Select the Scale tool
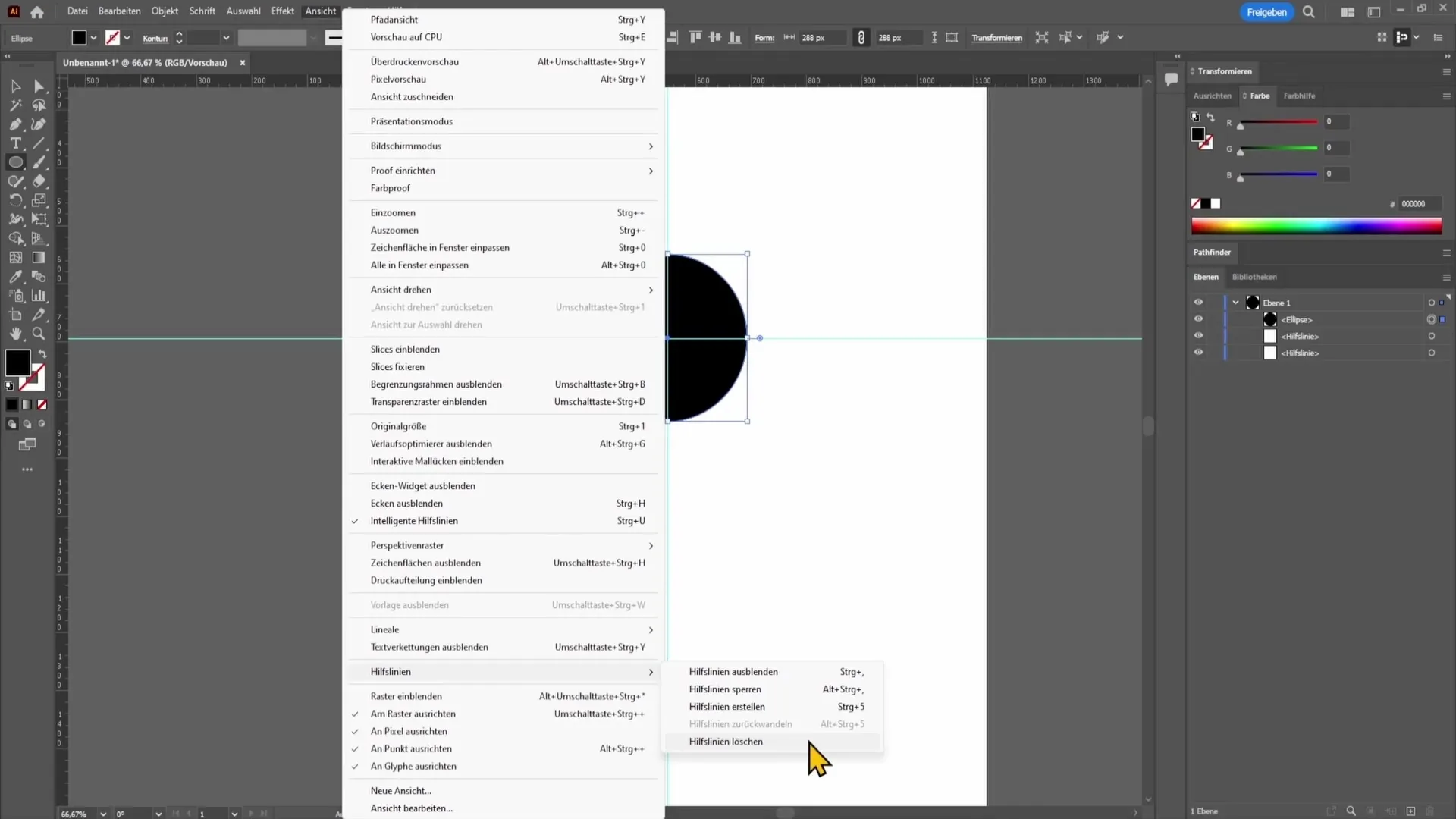The height and width of the screenshot is (819, 1456). point(39,200)
